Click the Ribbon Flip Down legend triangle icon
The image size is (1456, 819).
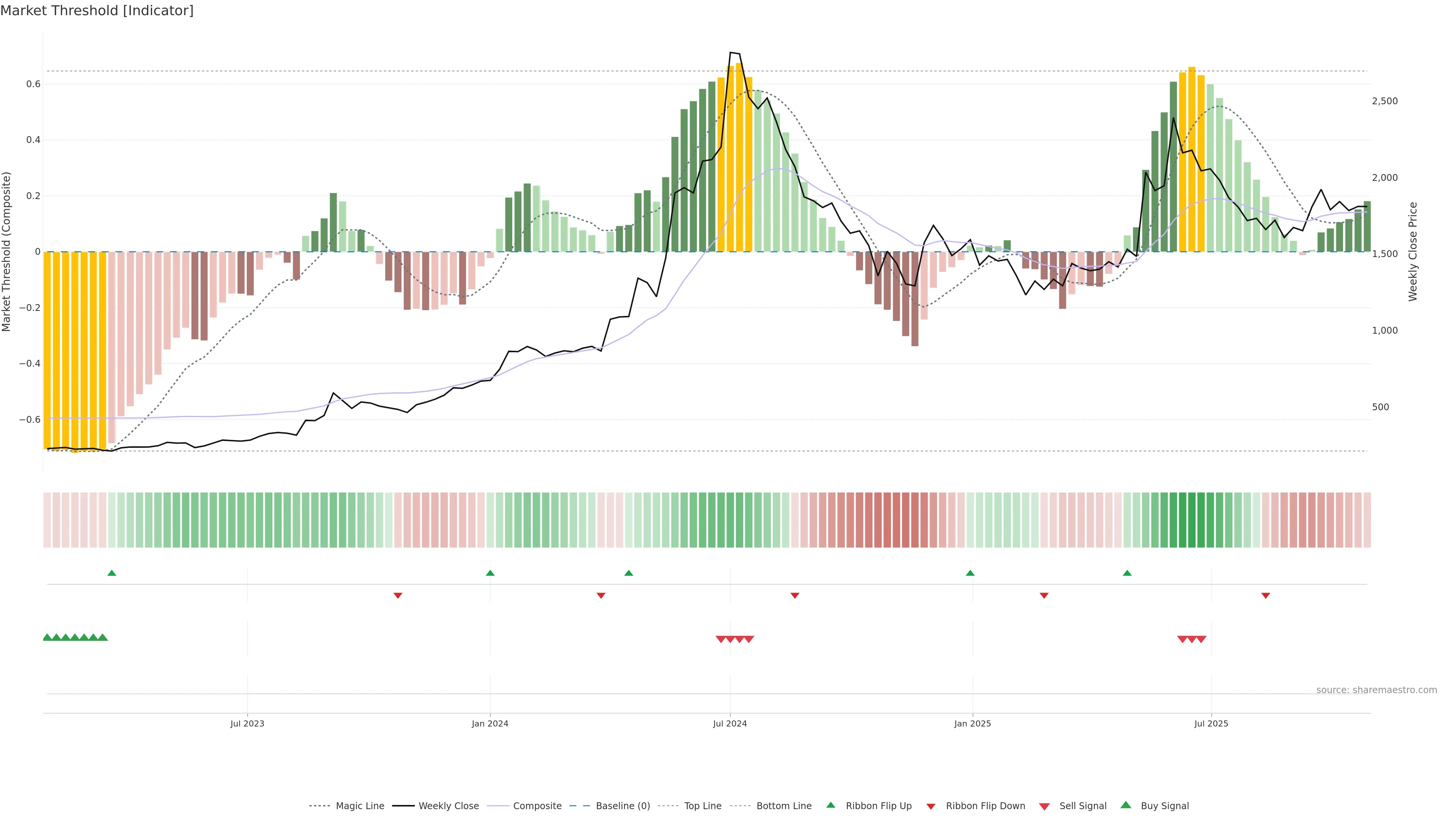point(931,806)
